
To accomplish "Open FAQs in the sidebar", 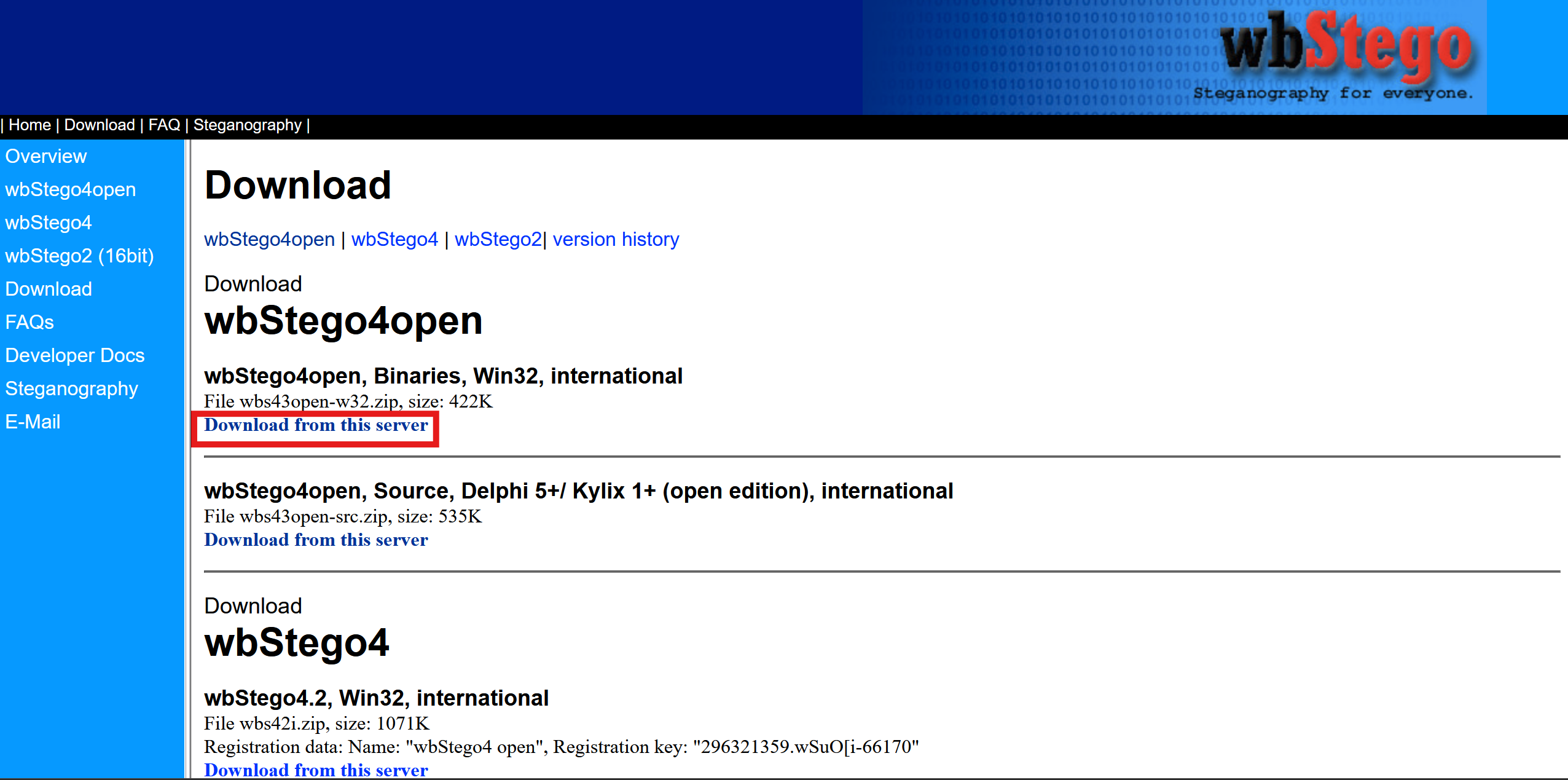I will point(29,323).
